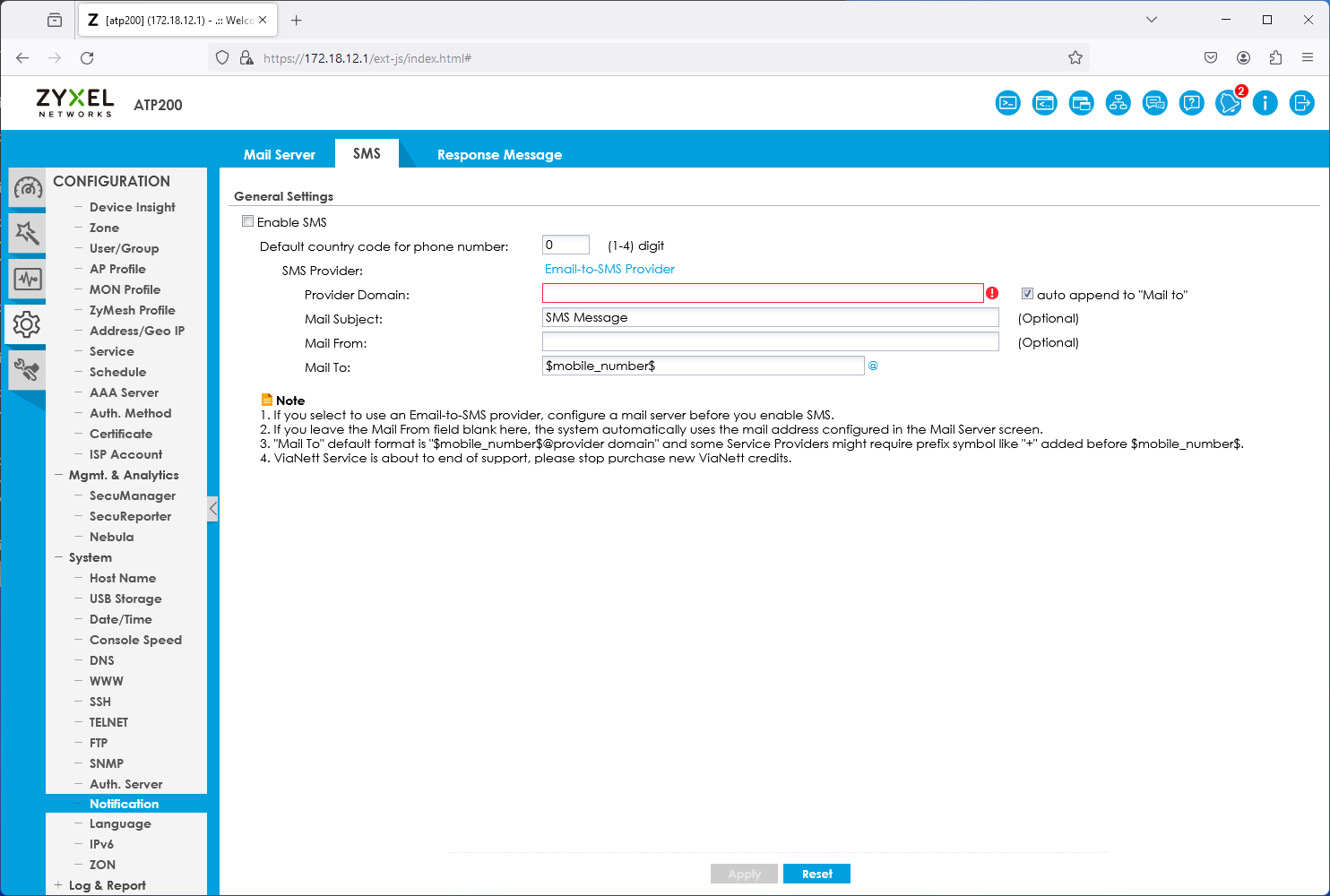Open User/Group in the sidebar
Viewport: 1330px width, 896px height.
tap(125, 248)
